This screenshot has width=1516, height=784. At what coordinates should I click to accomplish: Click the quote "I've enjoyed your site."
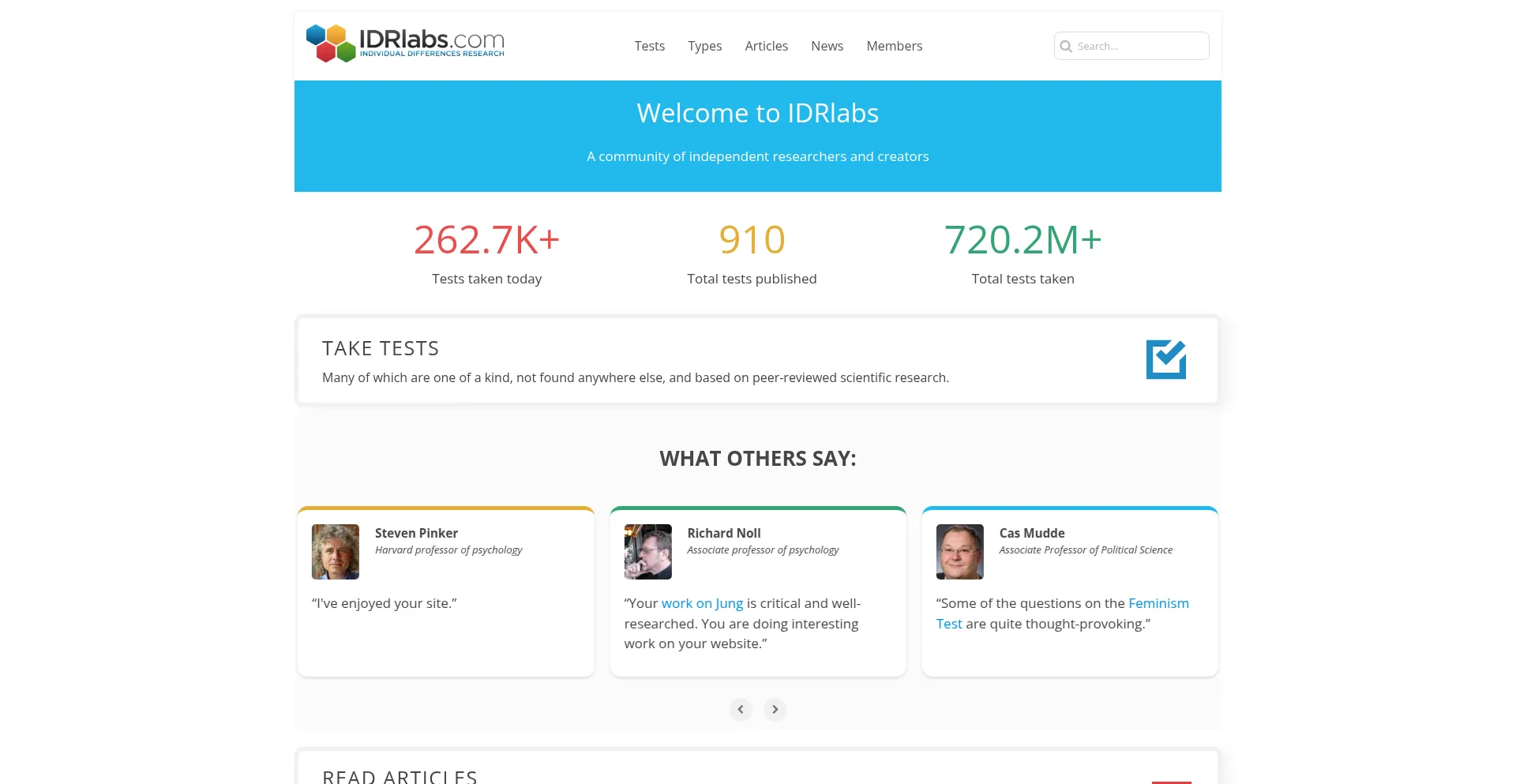point(385,603)
